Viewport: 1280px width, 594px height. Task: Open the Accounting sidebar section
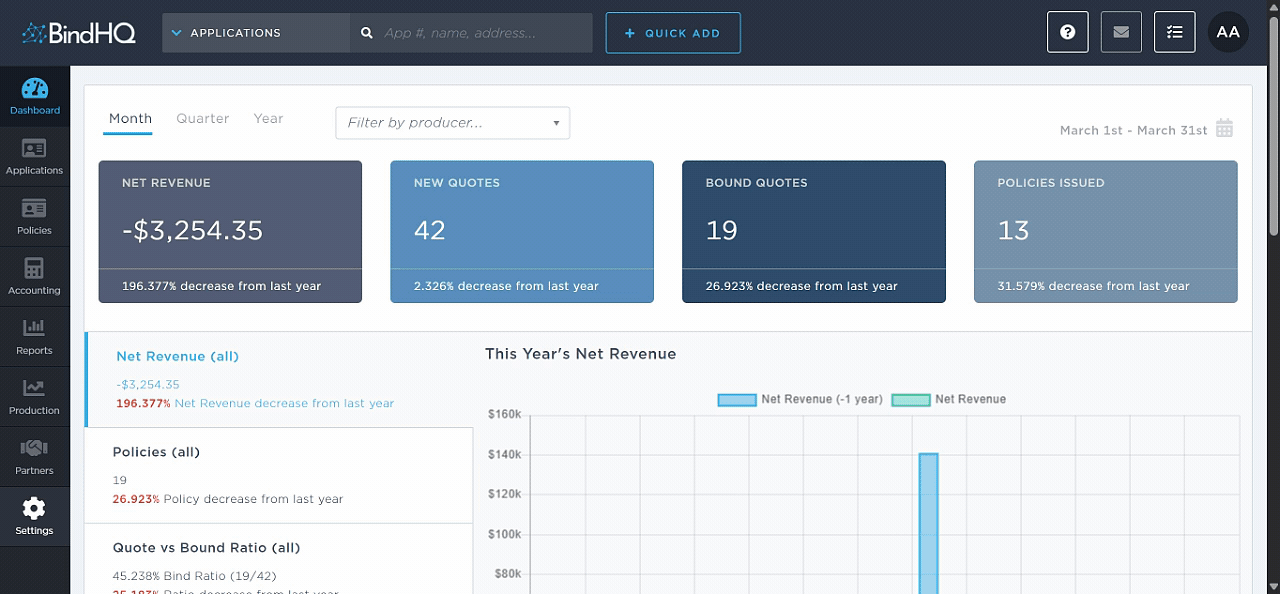35,276
